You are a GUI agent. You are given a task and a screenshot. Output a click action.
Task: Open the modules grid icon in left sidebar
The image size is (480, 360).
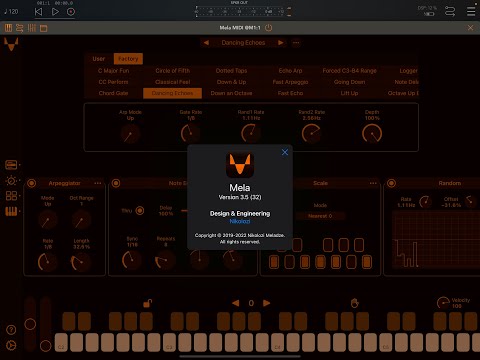pyautogui.click(x=11, y=196)
